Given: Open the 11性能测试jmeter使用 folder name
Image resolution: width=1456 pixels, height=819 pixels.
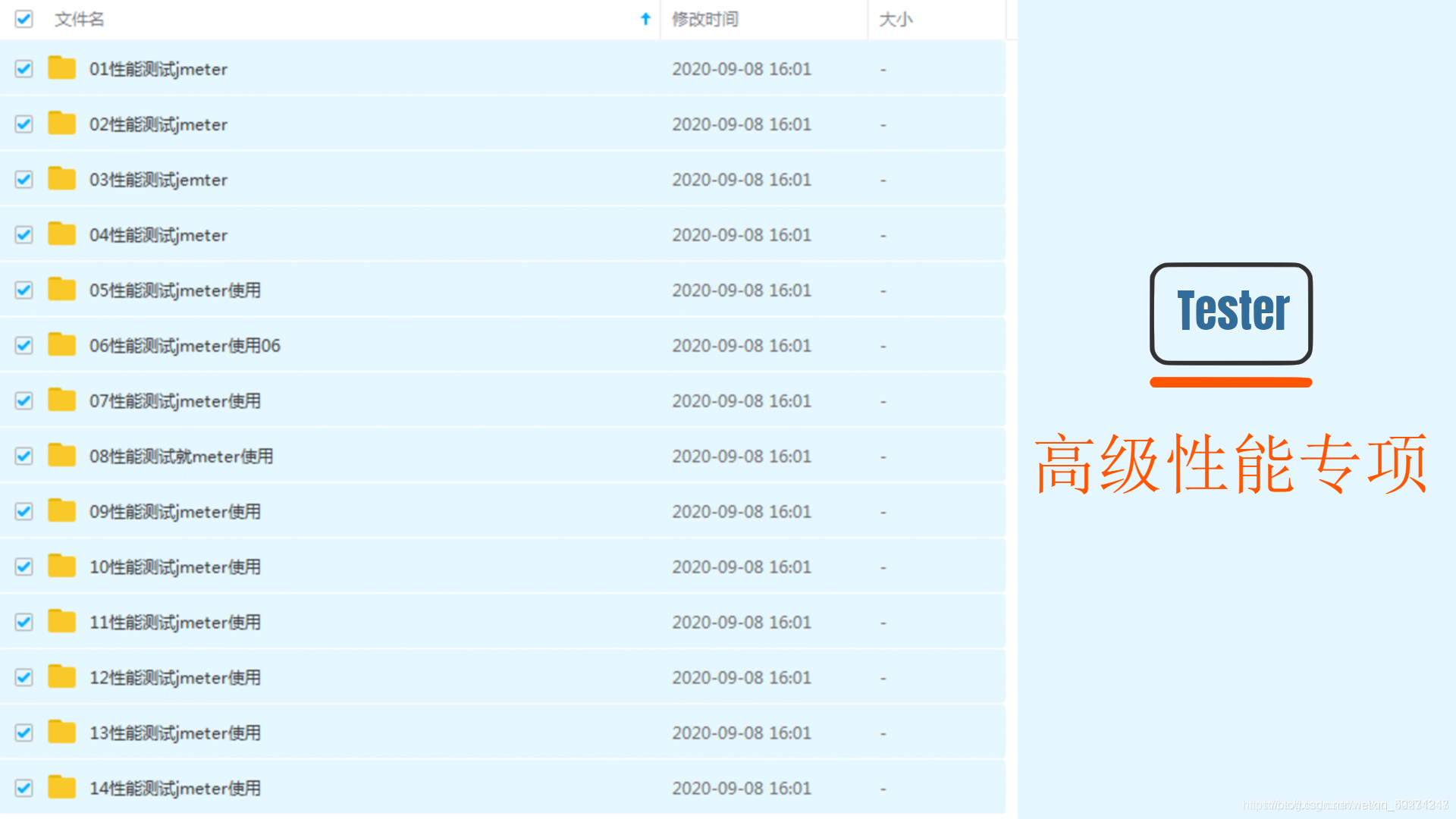Looking at the screenshot, I should click(x=175, y=623).
